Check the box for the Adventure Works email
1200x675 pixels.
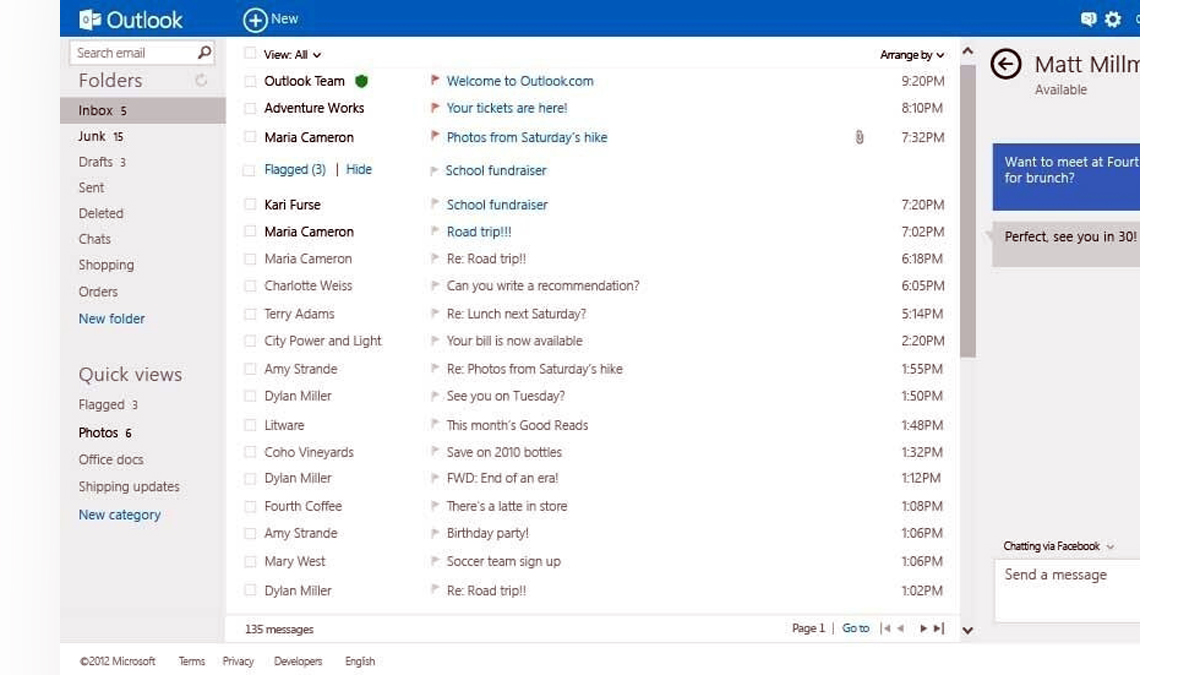pyautogui.click(x=250, y=108)
